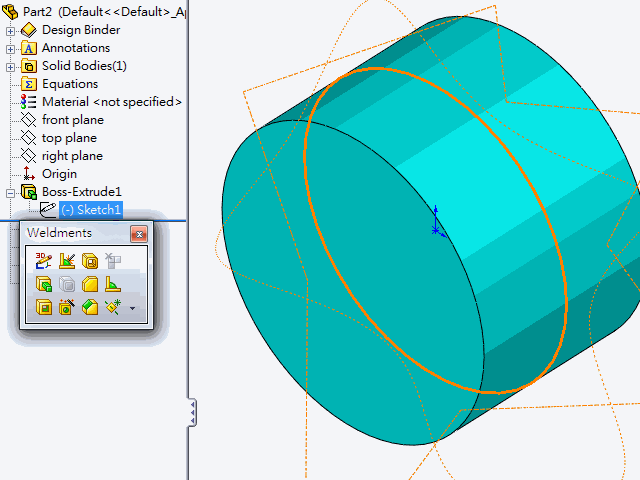Select the Boss-Extrude1 feature

click(x=82, y=192)
